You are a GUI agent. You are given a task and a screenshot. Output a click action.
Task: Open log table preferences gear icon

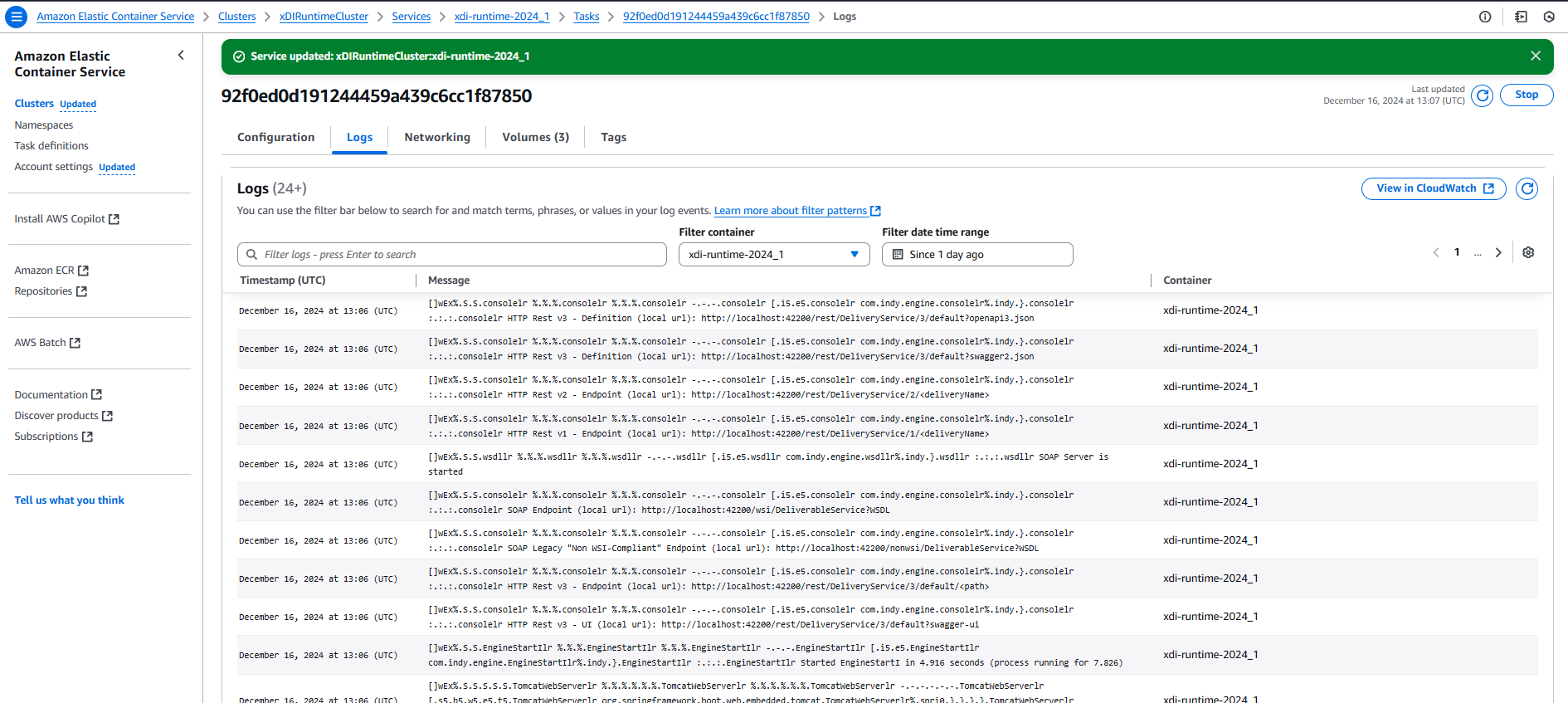pyautogui.click(x=1528, y=252)
